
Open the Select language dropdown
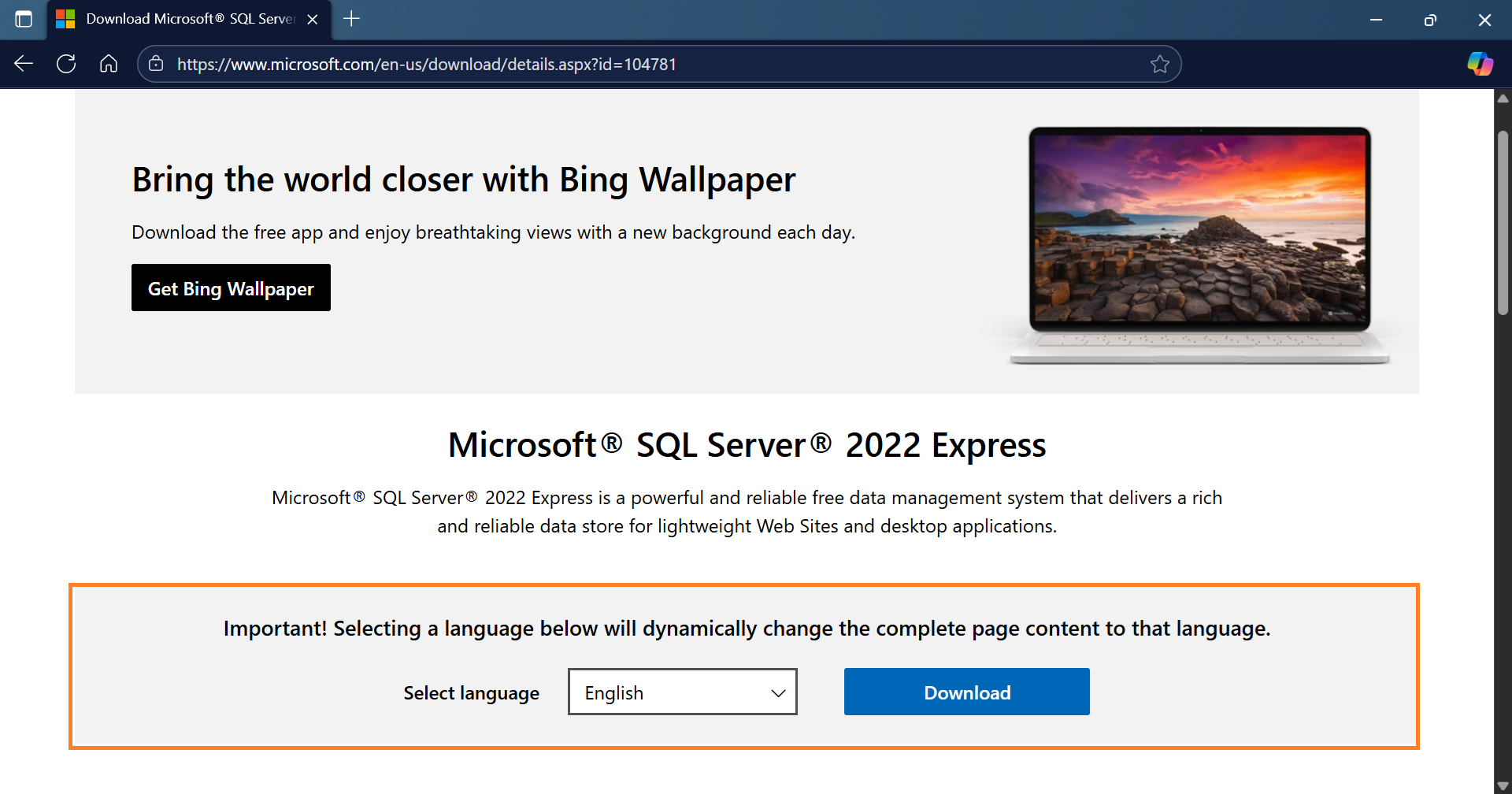coord(682,692)
